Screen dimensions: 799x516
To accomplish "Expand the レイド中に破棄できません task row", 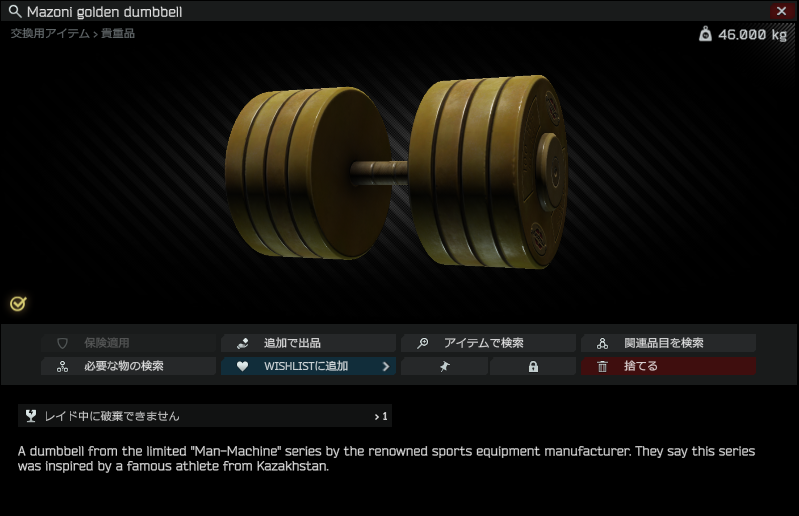I will click(205, 416).
